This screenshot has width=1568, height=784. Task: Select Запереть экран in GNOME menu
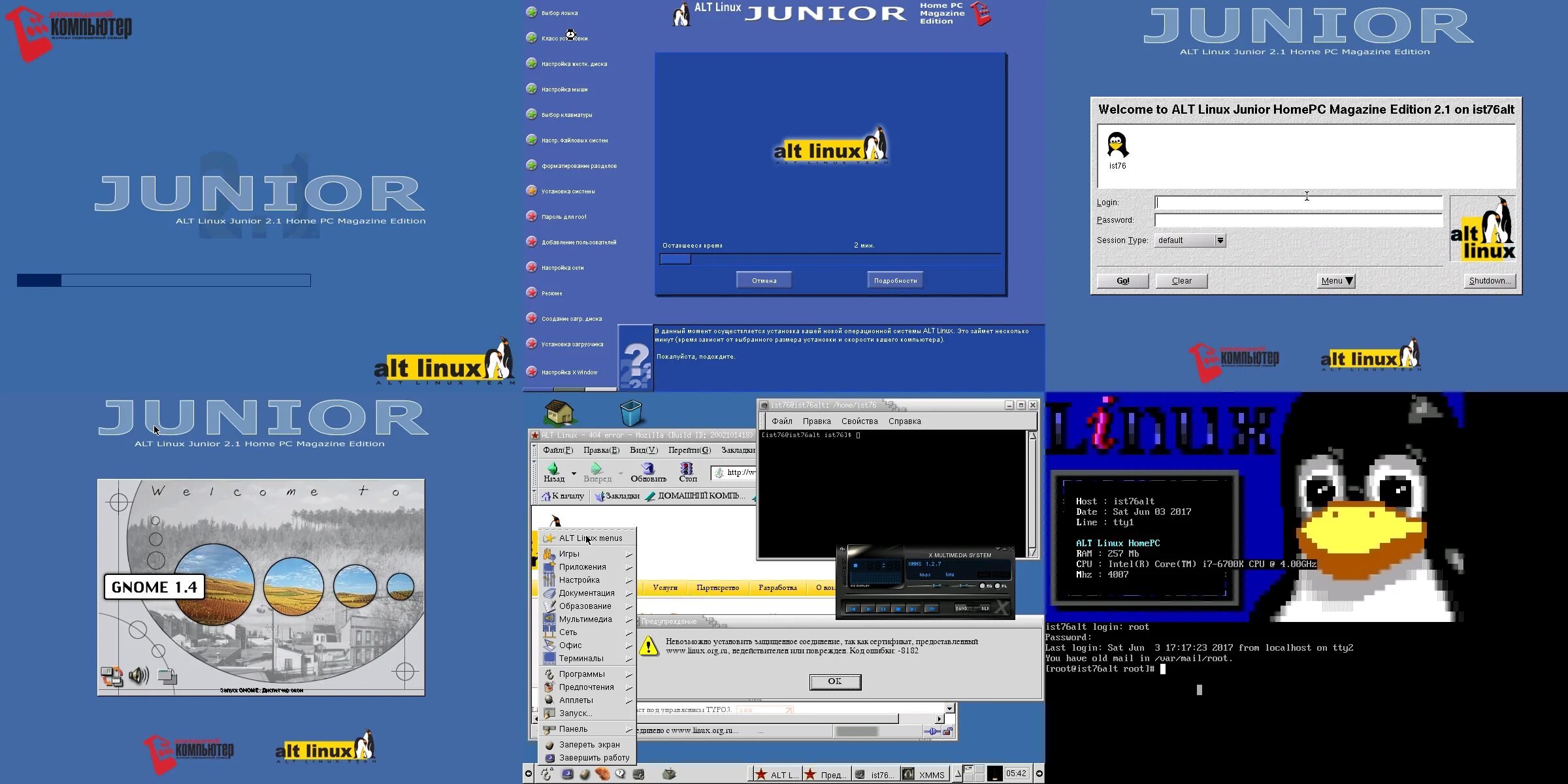tap(587, 745)
